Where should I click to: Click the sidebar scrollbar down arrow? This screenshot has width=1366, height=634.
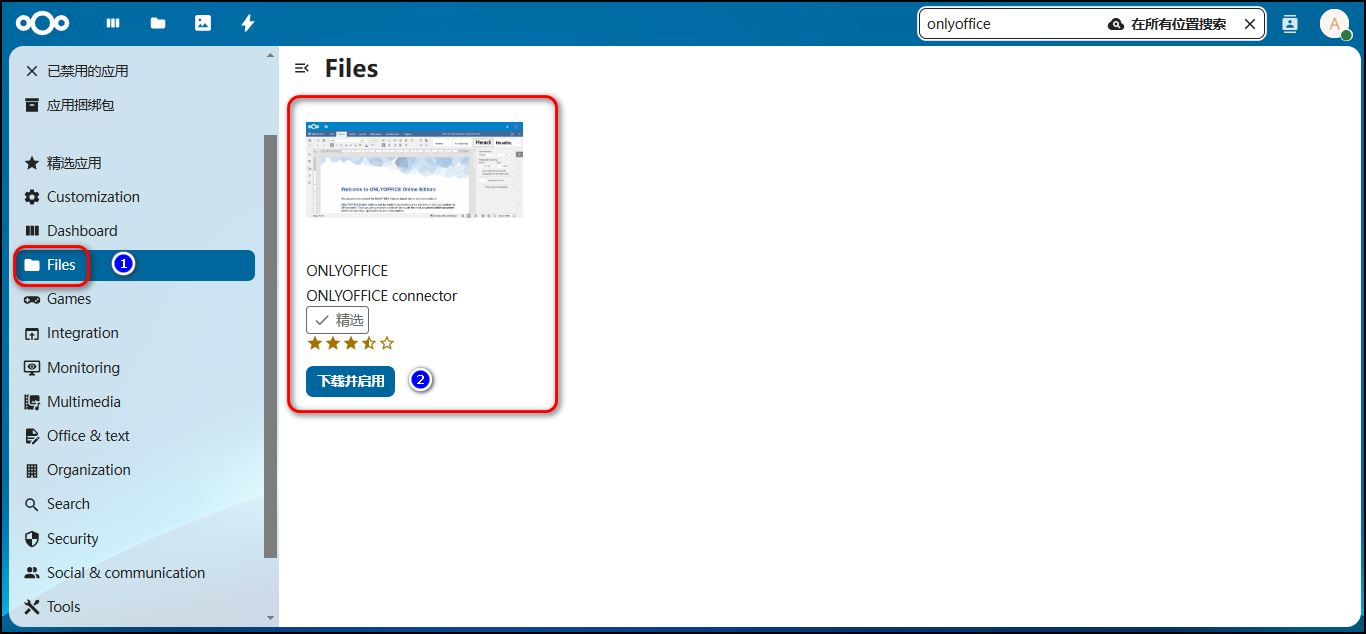pyautogui.click(x=270, y=619)
